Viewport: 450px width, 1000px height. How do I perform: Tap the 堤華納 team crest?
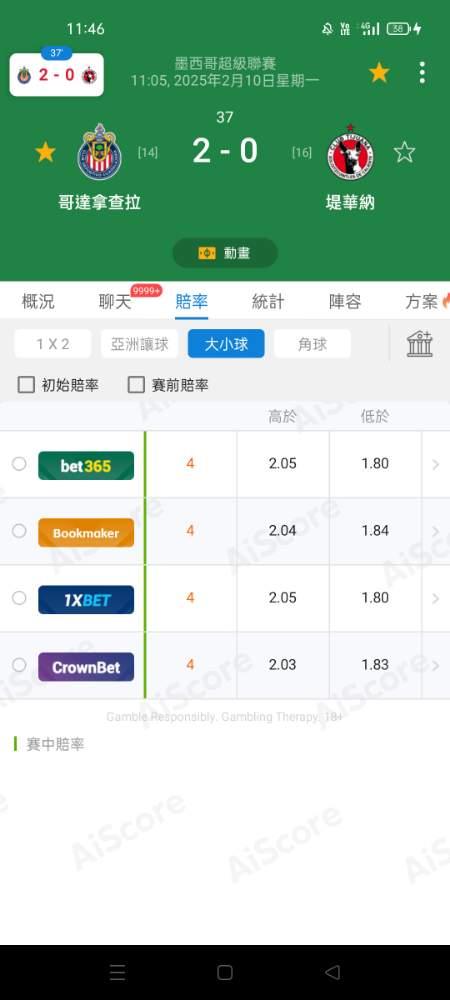tap(351, 152)
